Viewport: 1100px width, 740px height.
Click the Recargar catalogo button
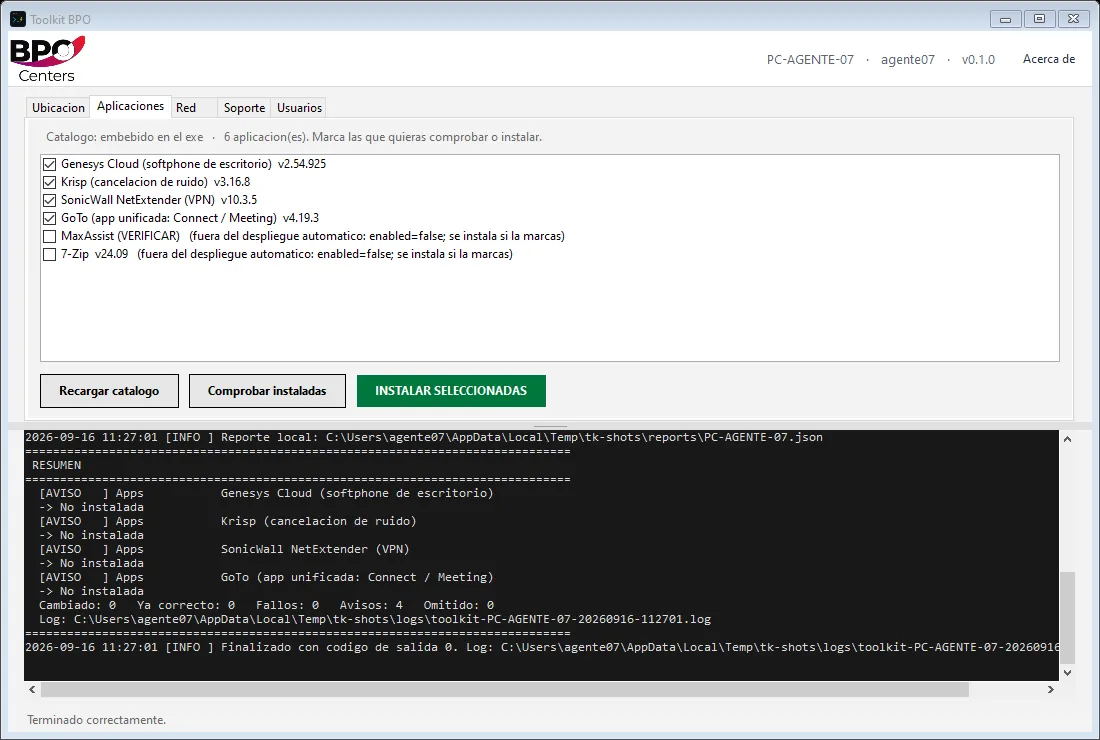[109, 391]
